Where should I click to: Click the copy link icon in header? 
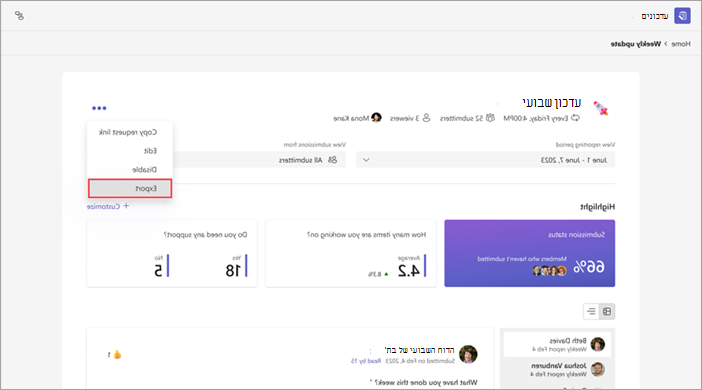pyautogui.click(x=19, y=16)
